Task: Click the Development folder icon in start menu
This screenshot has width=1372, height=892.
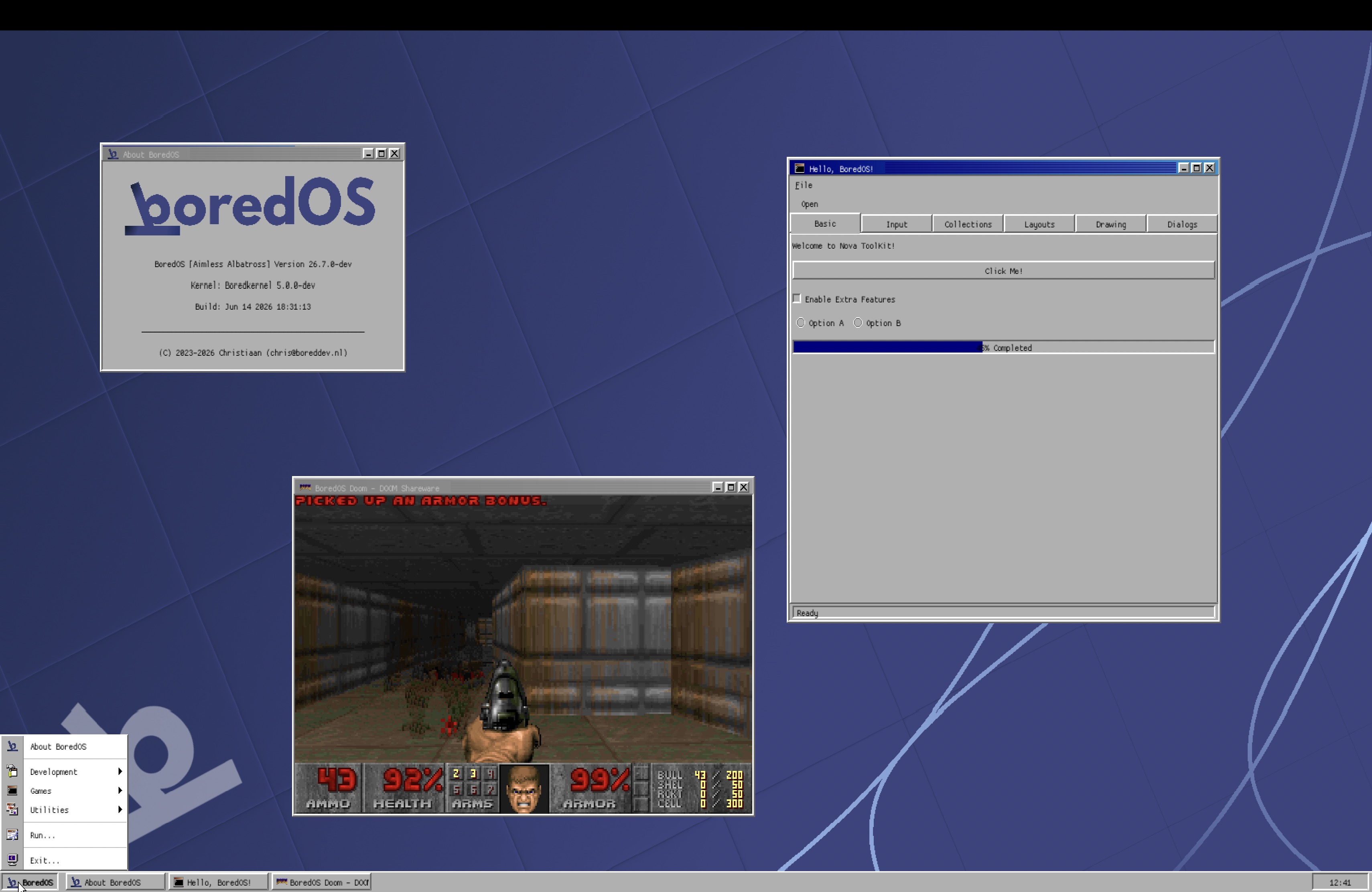Action: click(12, 771)
